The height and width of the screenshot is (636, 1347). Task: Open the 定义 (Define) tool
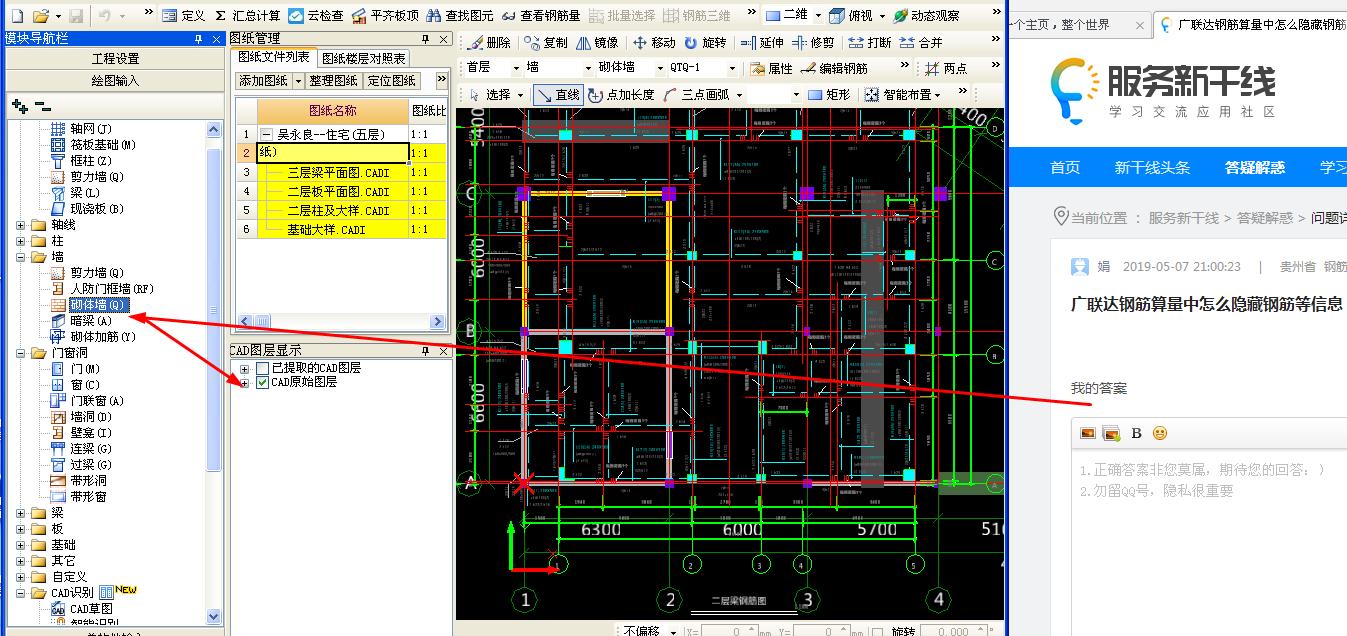coord(183,16)
